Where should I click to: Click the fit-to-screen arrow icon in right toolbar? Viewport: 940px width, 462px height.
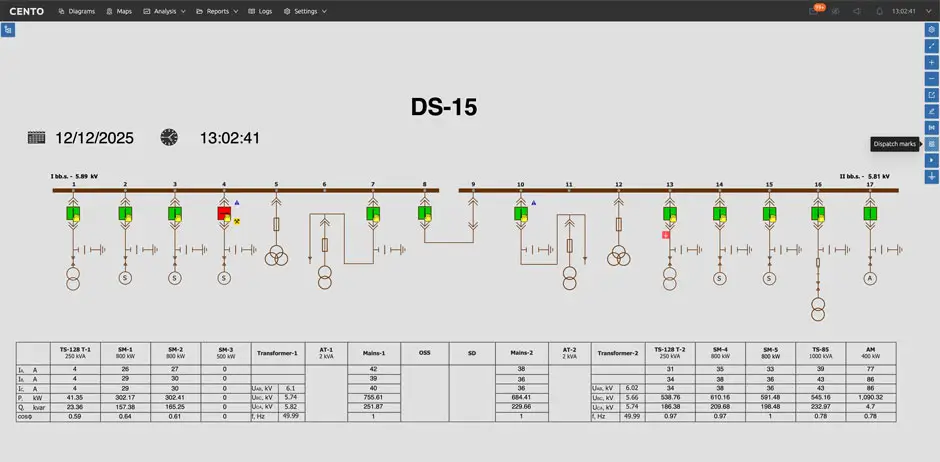931,46
